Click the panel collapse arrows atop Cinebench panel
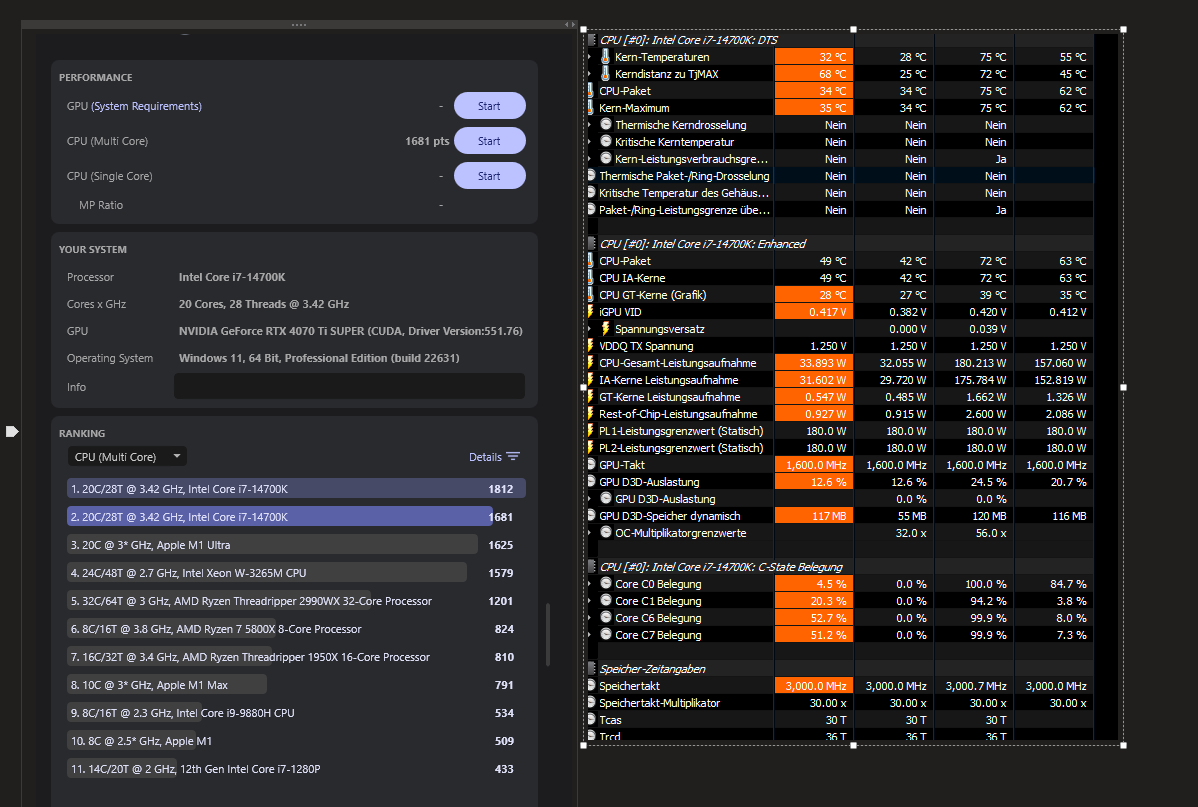The width and height of the screenshot is (1198, 807). point(569,24)
